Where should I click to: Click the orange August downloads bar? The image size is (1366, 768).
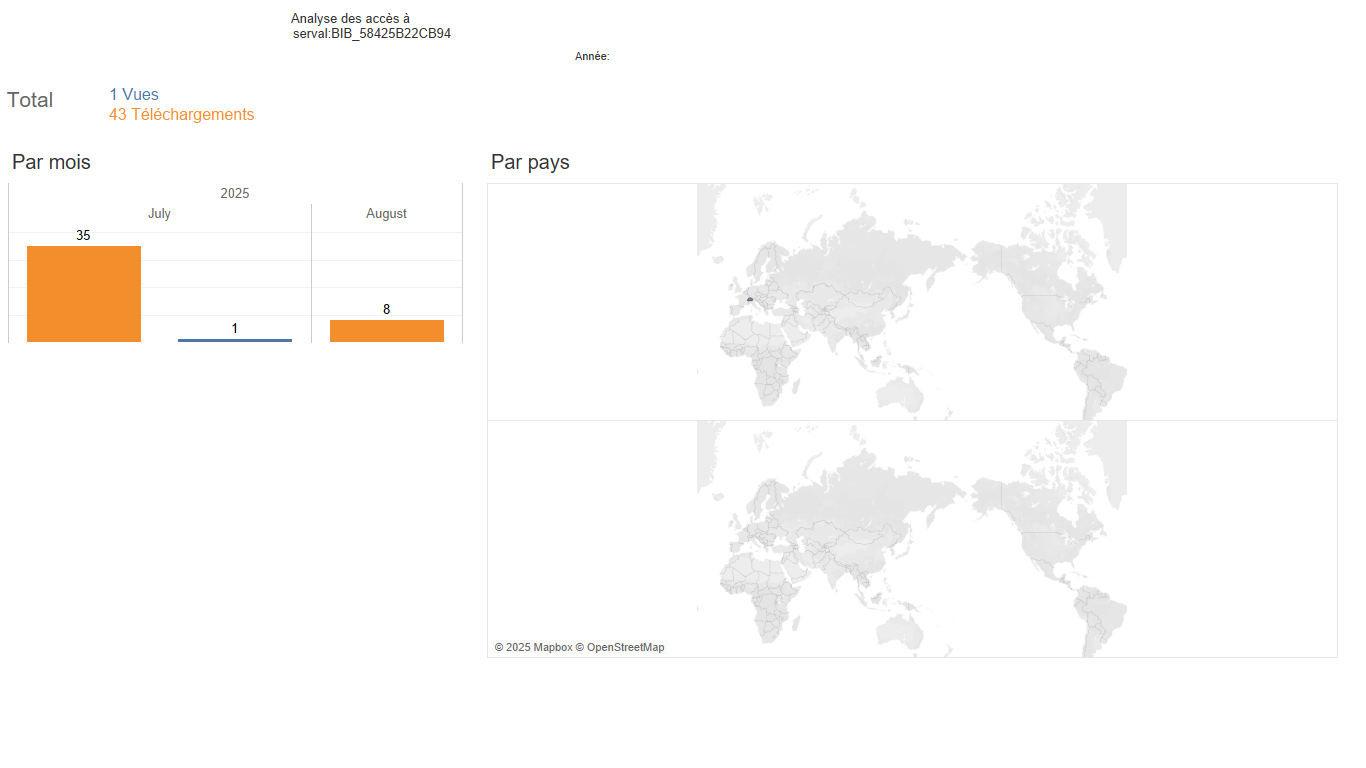[387, 331]
